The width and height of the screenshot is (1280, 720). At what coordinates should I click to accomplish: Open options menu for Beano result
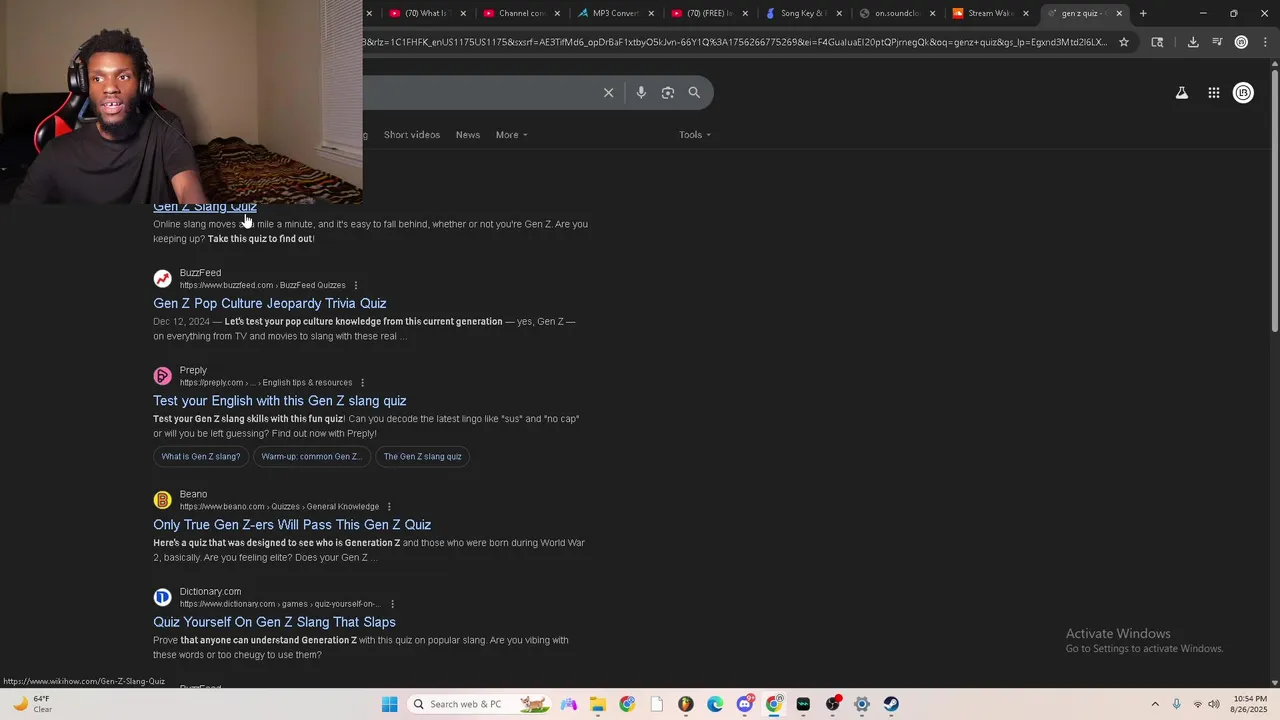pos(389,506)
